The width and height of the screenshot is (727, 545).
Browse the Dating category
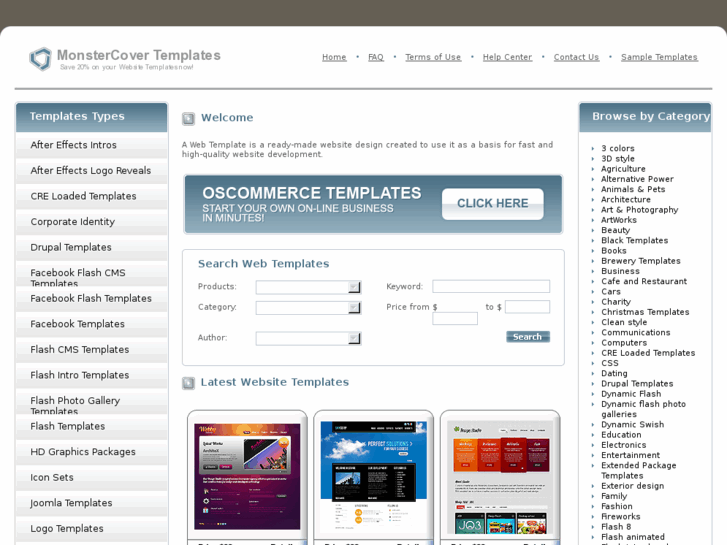pyautogui.click(x=614, y=373)
